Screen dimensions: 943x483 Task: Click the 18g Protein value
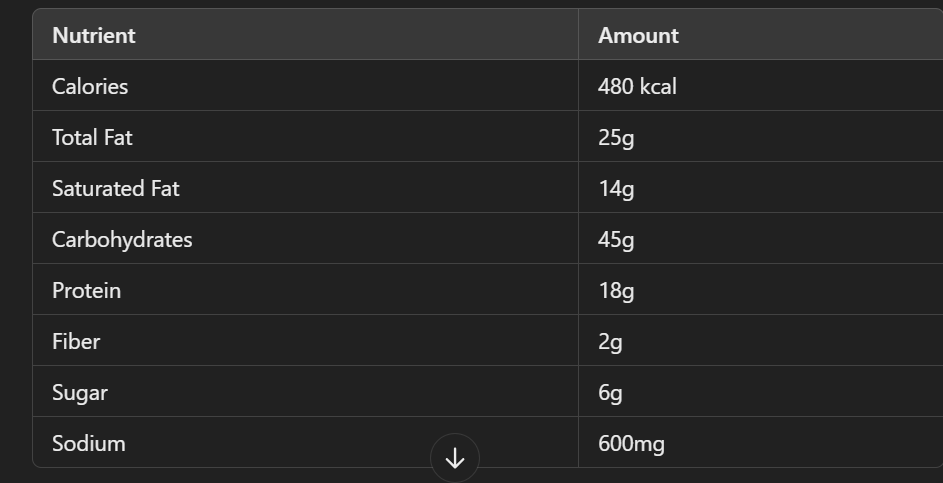(616, 291)
